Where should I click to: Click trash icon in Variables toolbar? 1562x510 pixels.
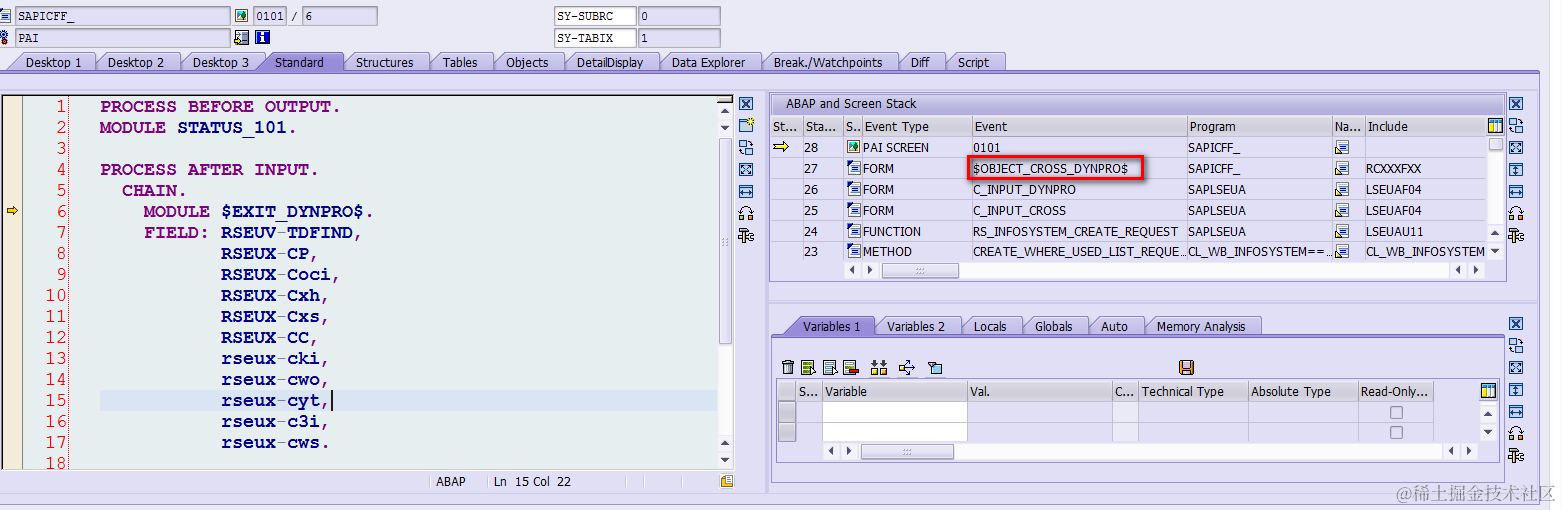(x=788, y=367)
